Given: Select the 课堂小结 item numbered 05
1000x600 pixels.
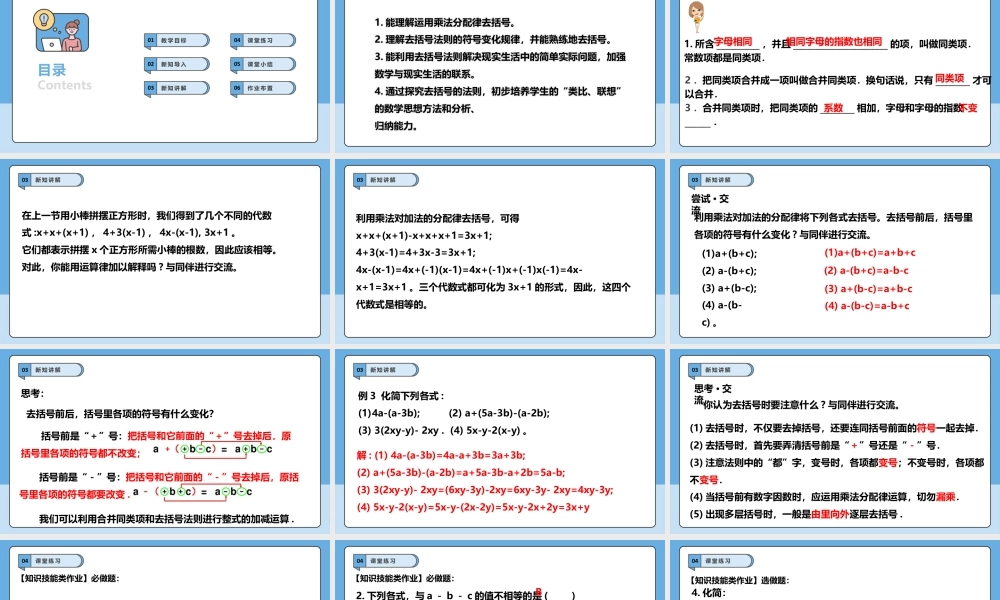Looking at the screenshot, I should (x=262, y=64).
